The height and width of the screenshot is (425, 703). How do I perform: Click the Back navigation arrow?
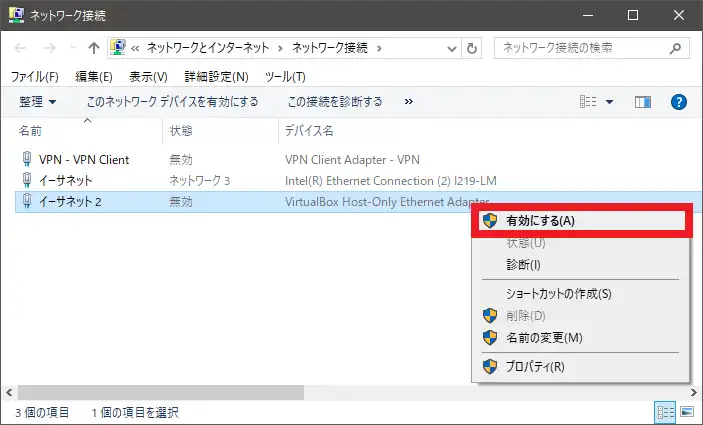click(x=20, y=48)
